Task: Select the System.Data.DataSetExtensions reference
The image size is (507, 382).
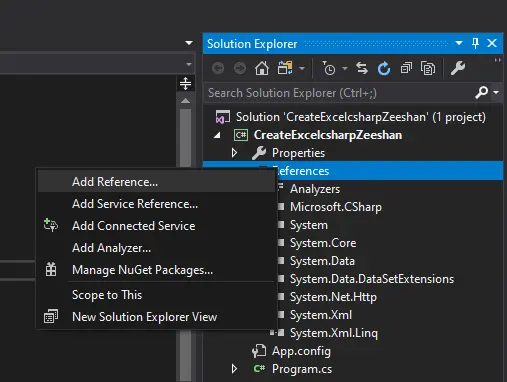Action: point(372,279)
